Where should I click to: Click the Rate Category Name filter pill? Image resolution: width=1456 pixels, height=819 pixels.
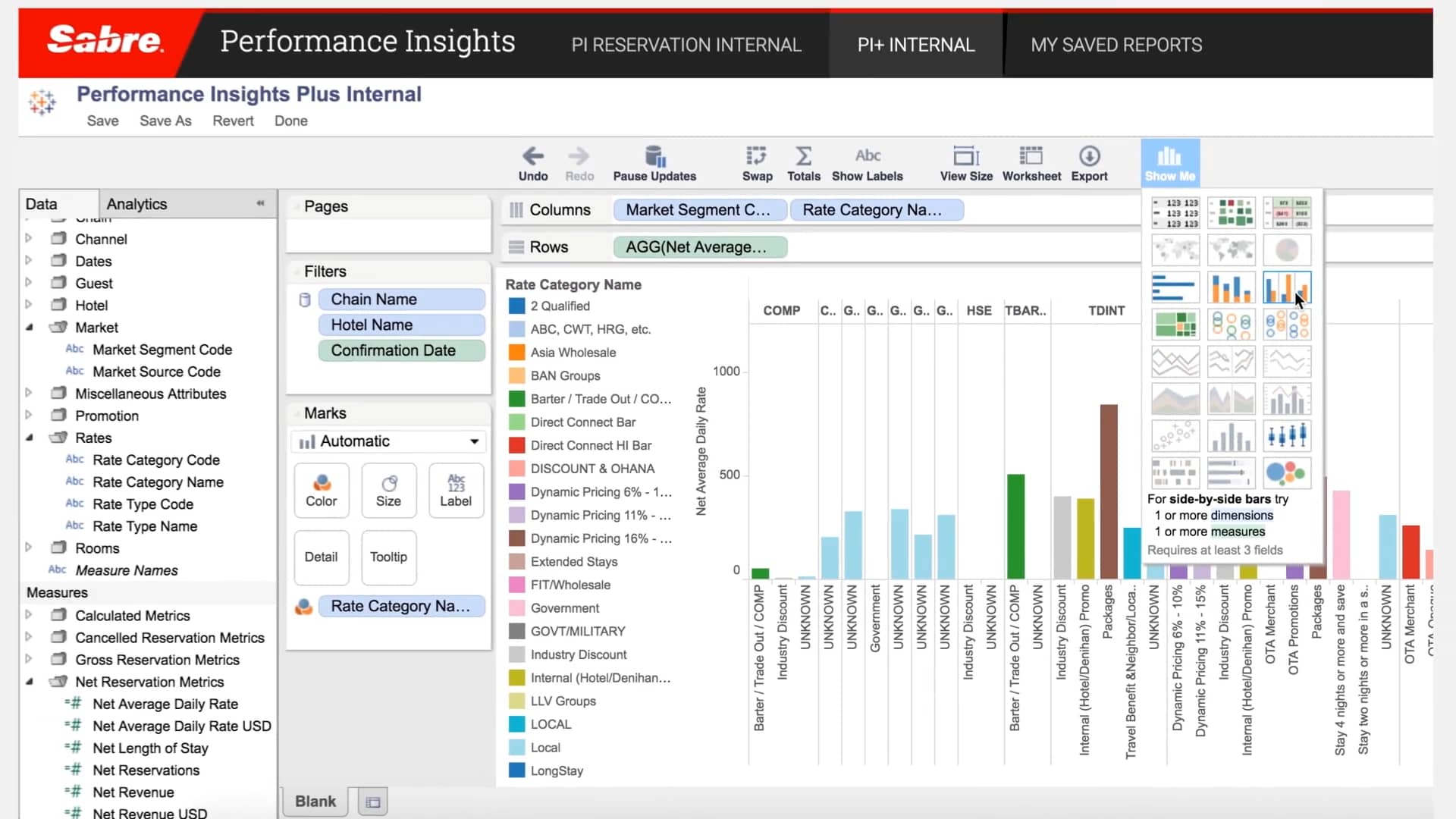coord(401,606)
